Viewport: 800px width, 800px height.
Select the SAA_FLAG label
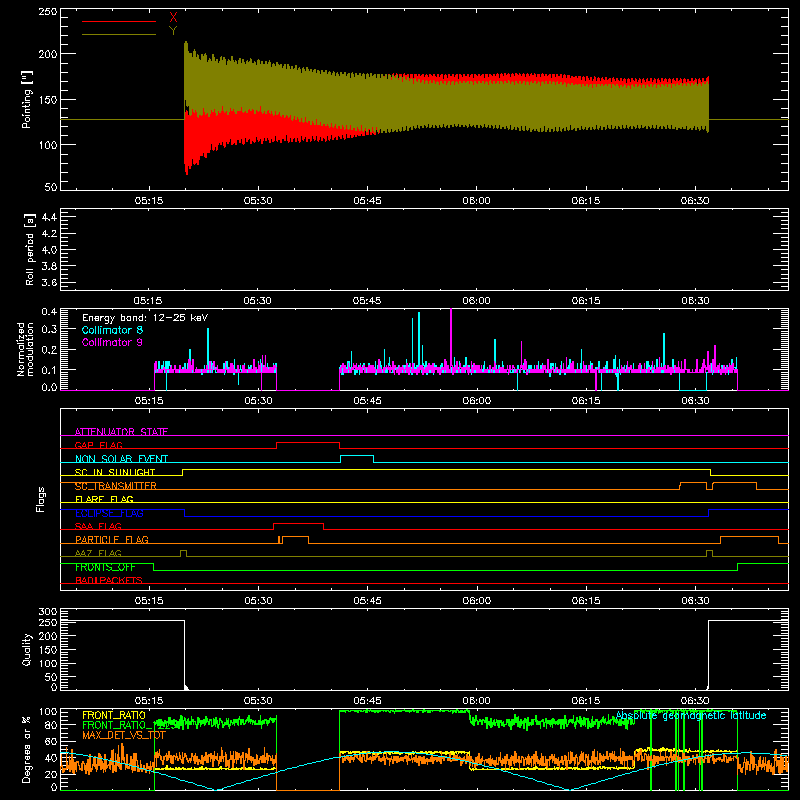point(98,526)
